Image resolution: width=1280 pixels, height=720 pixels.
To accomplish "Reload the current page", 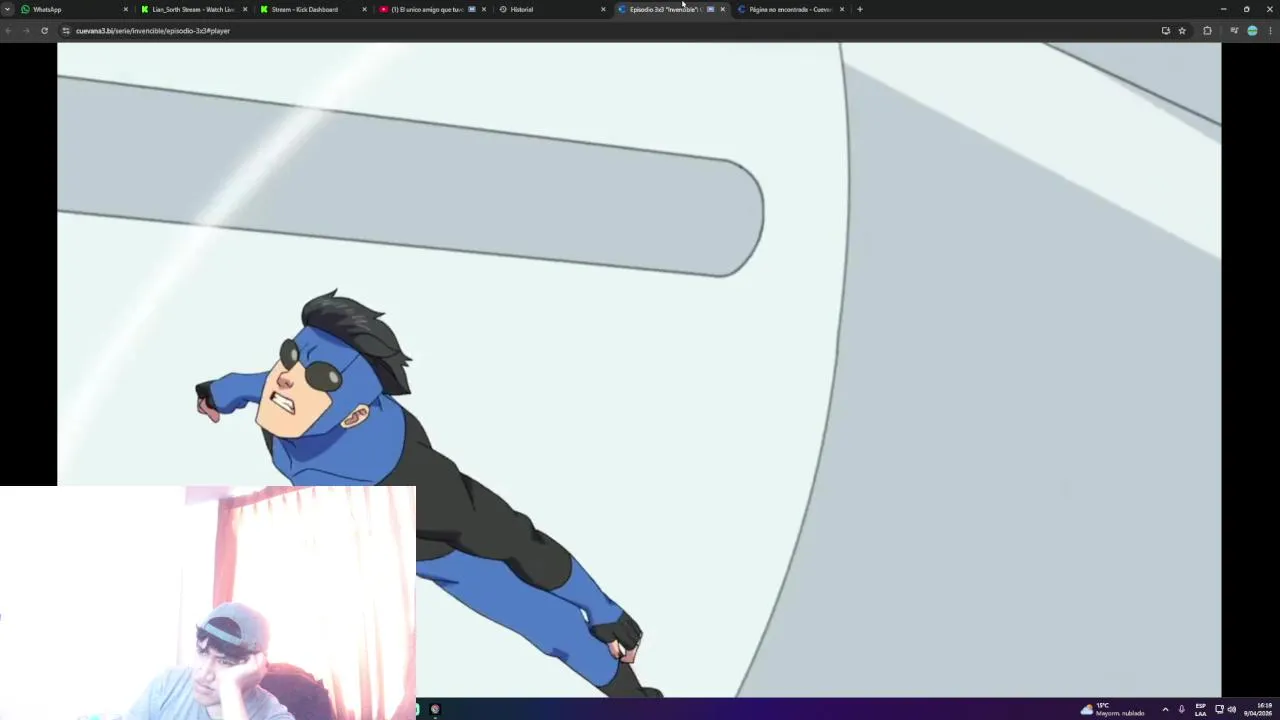I will (x=44, y=31).
